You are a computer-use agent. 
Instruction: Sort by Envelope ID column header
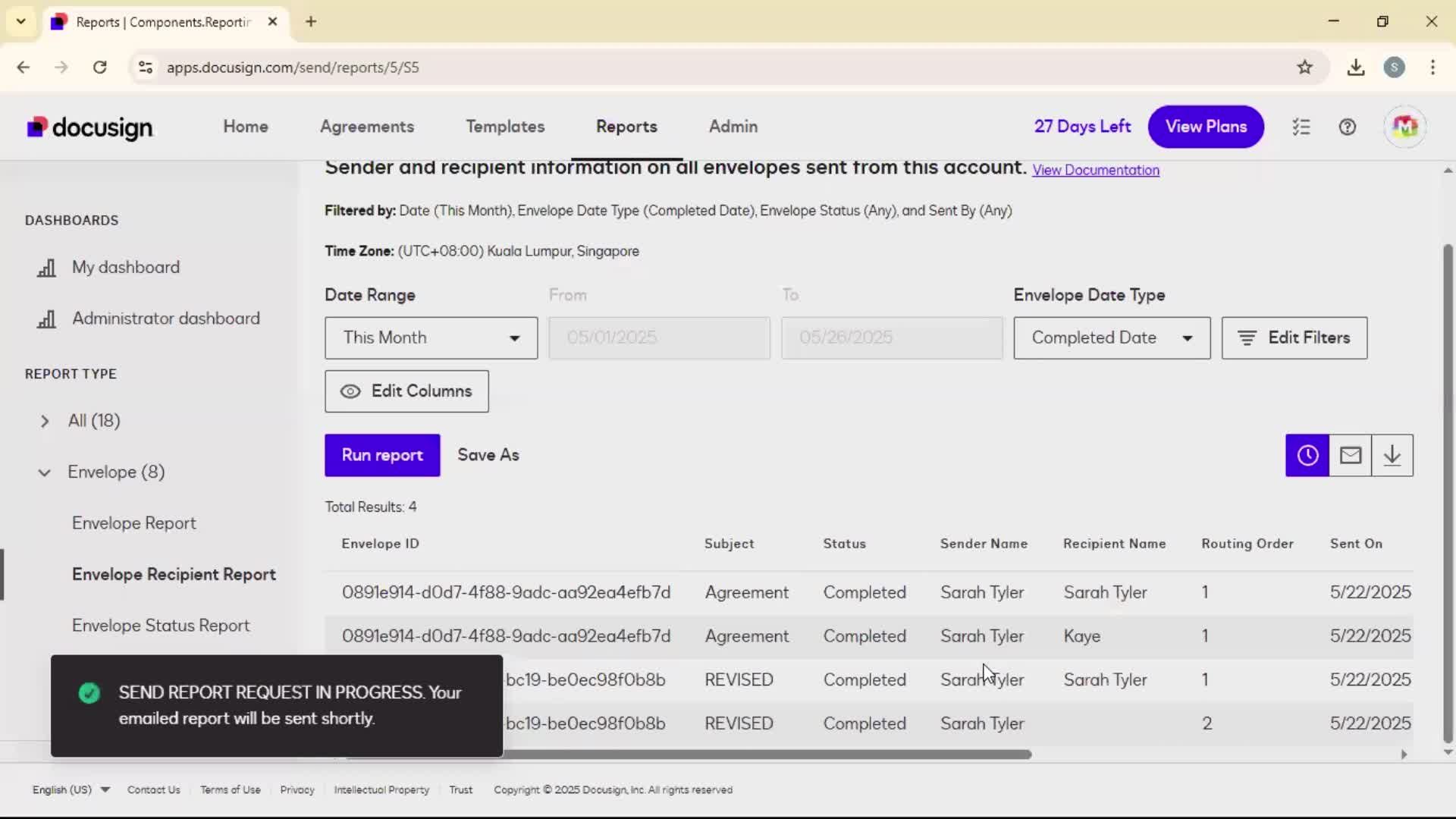click(380, 544)
